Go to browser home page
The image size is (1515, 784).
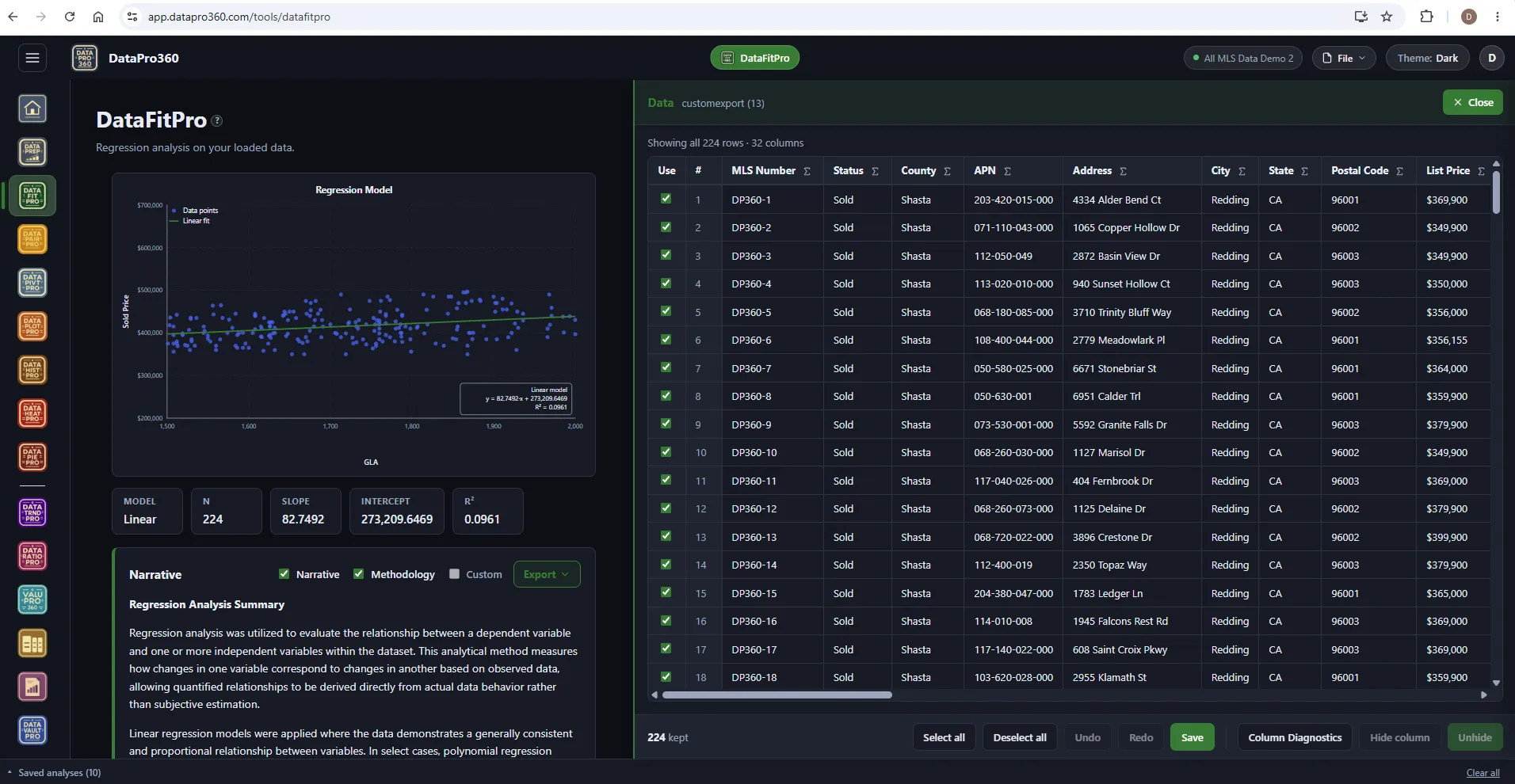tap(98, 17)
